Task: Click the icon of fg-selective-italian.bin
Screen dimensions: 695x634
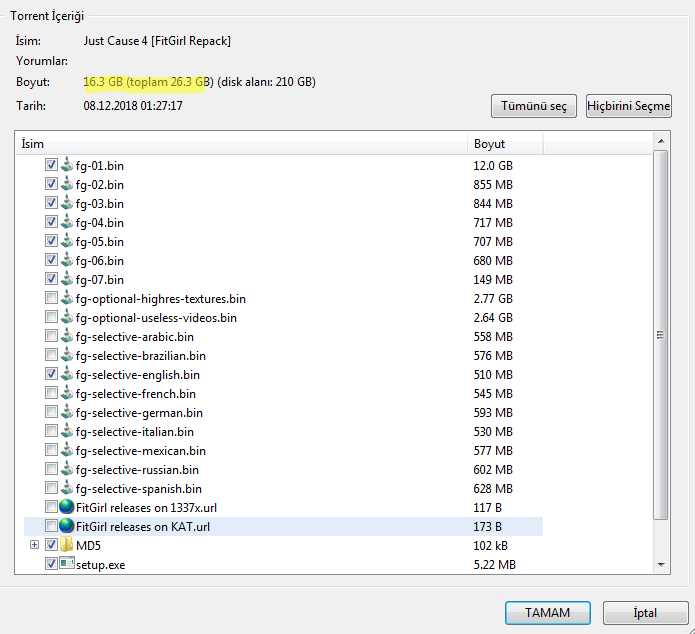Action: 67,431
